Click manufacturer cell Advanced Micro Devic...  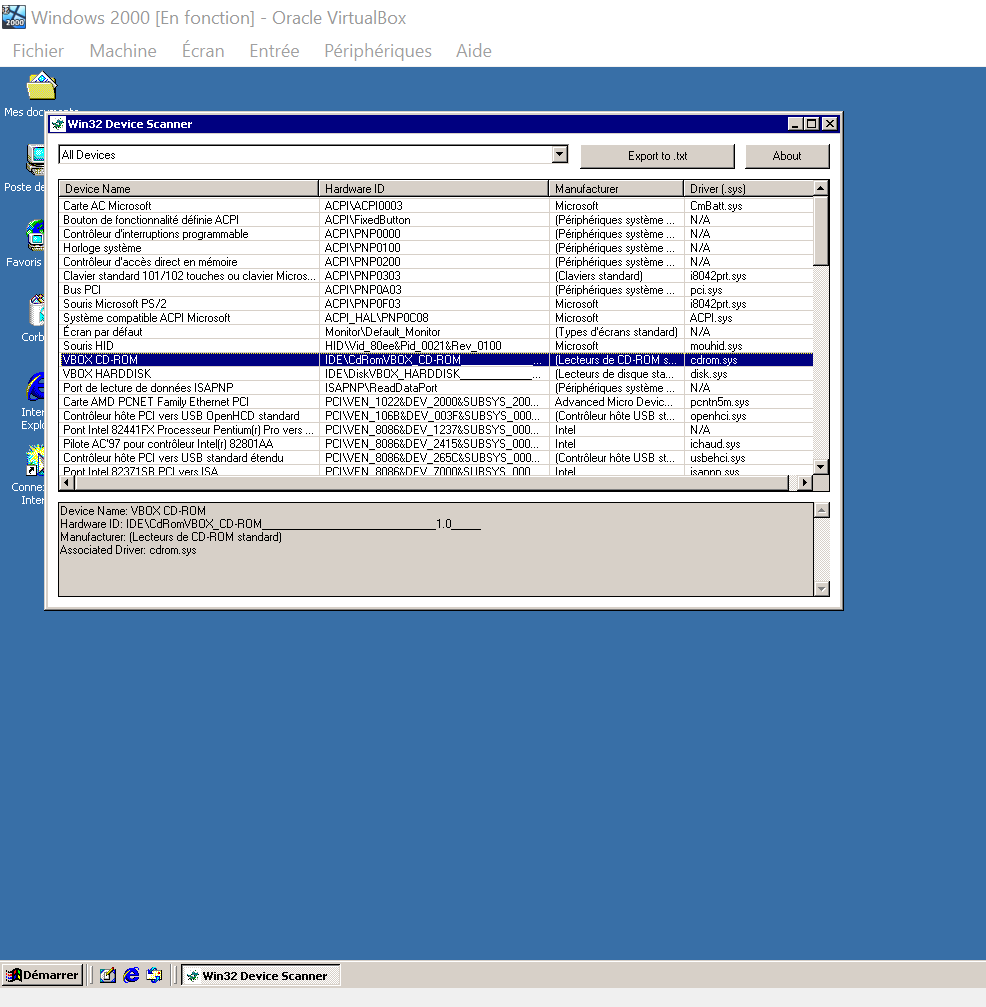(613, 402)
